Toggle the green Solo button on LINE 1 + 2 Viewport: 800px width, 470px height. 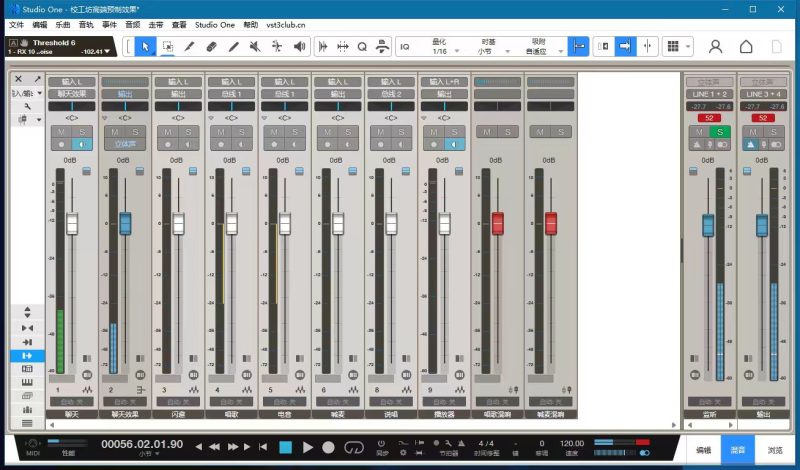(x=720, y=132)
